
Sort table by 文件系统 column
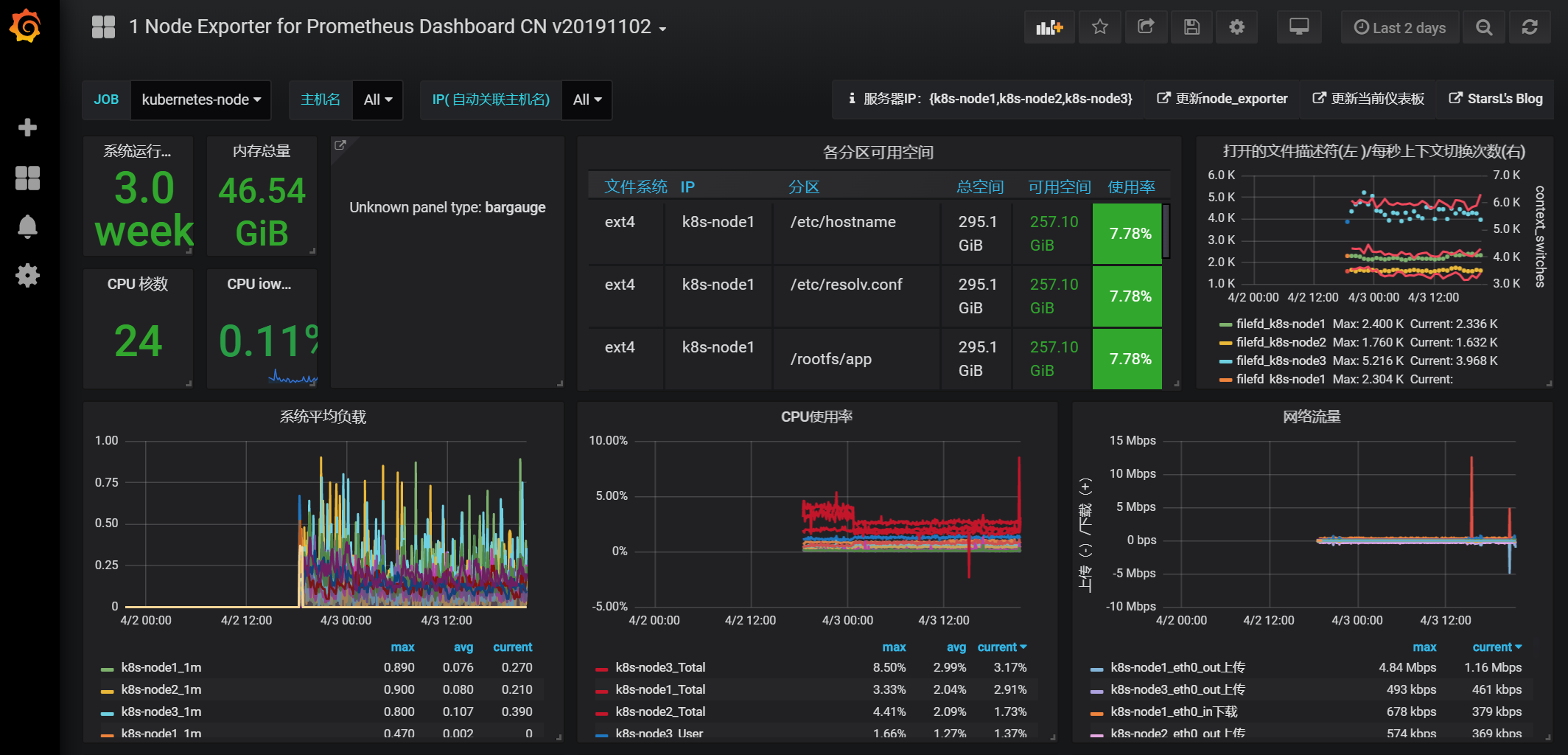tap(636, 187)
